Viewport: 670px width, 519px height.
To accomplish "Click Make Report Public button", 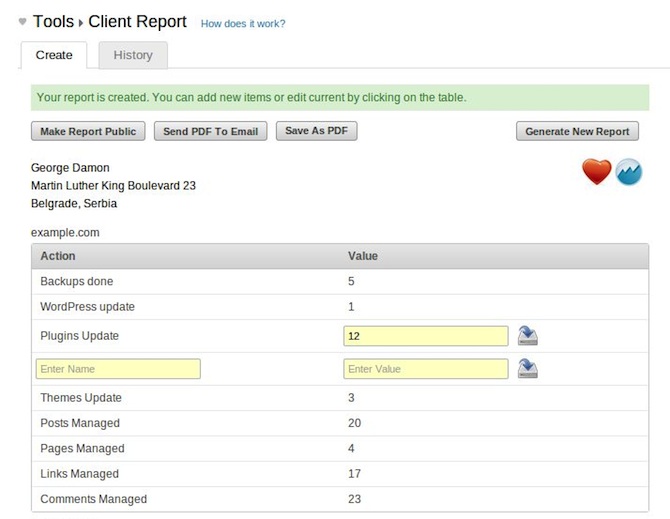I will point(89,131).
